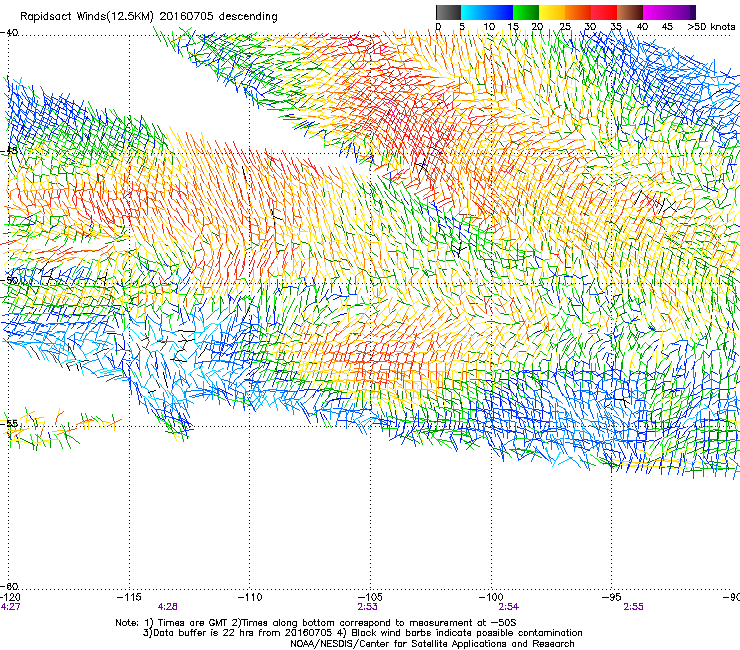Click the latitude label -60
The height and width of the screenshot is (650, 740).
click(x=9, y=586)
